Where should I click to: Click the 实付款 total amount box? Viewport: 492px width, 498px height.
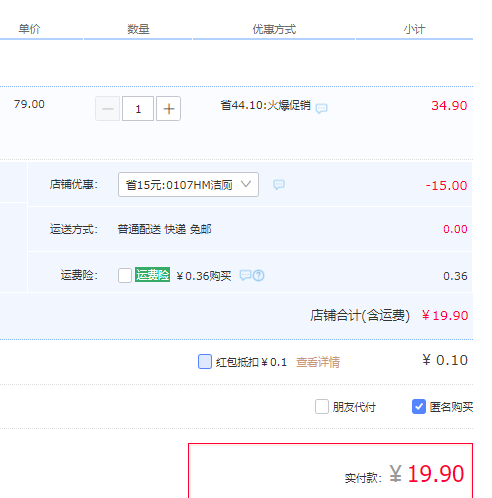331,471
